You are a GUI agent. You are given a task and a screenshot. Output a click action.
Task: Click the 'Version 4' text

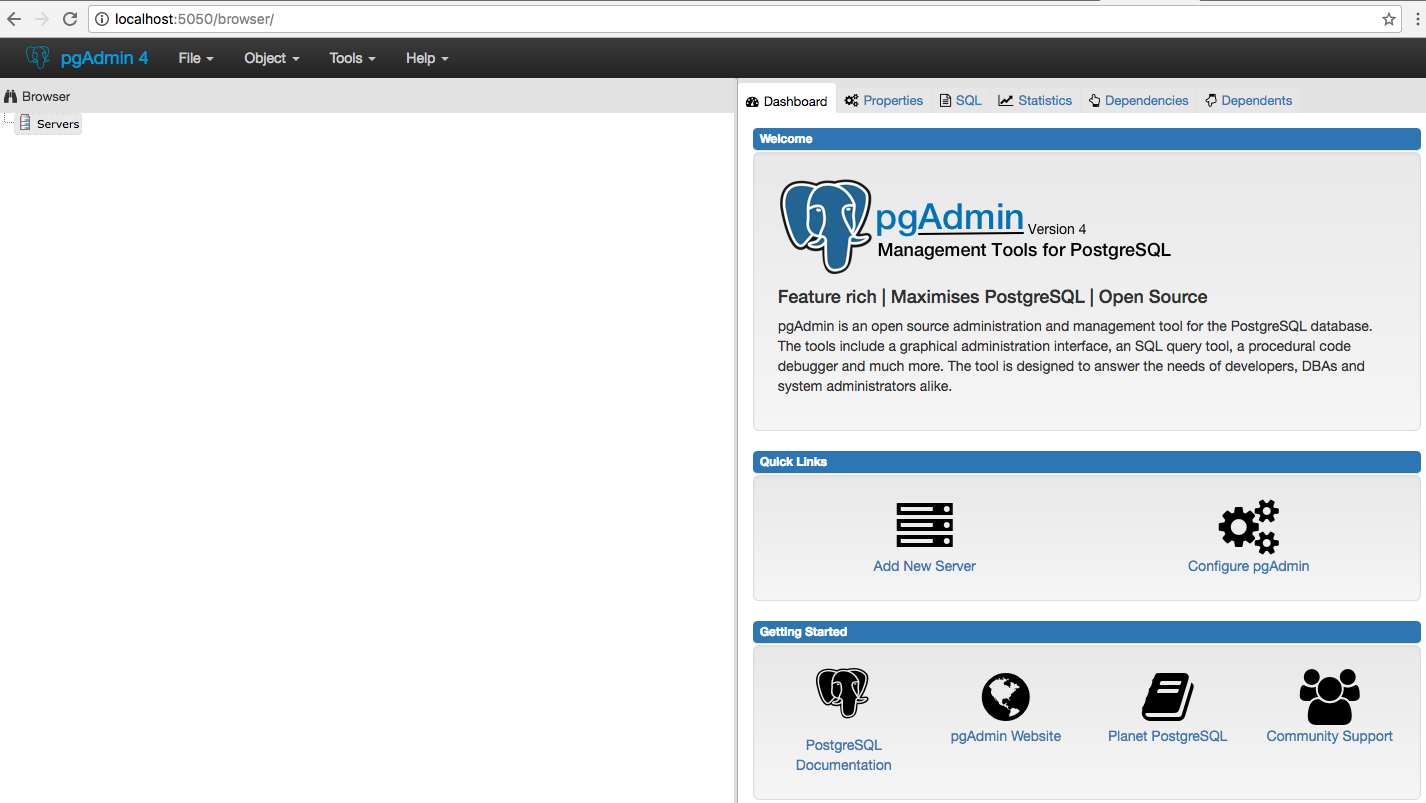[x=1057, y=229]
